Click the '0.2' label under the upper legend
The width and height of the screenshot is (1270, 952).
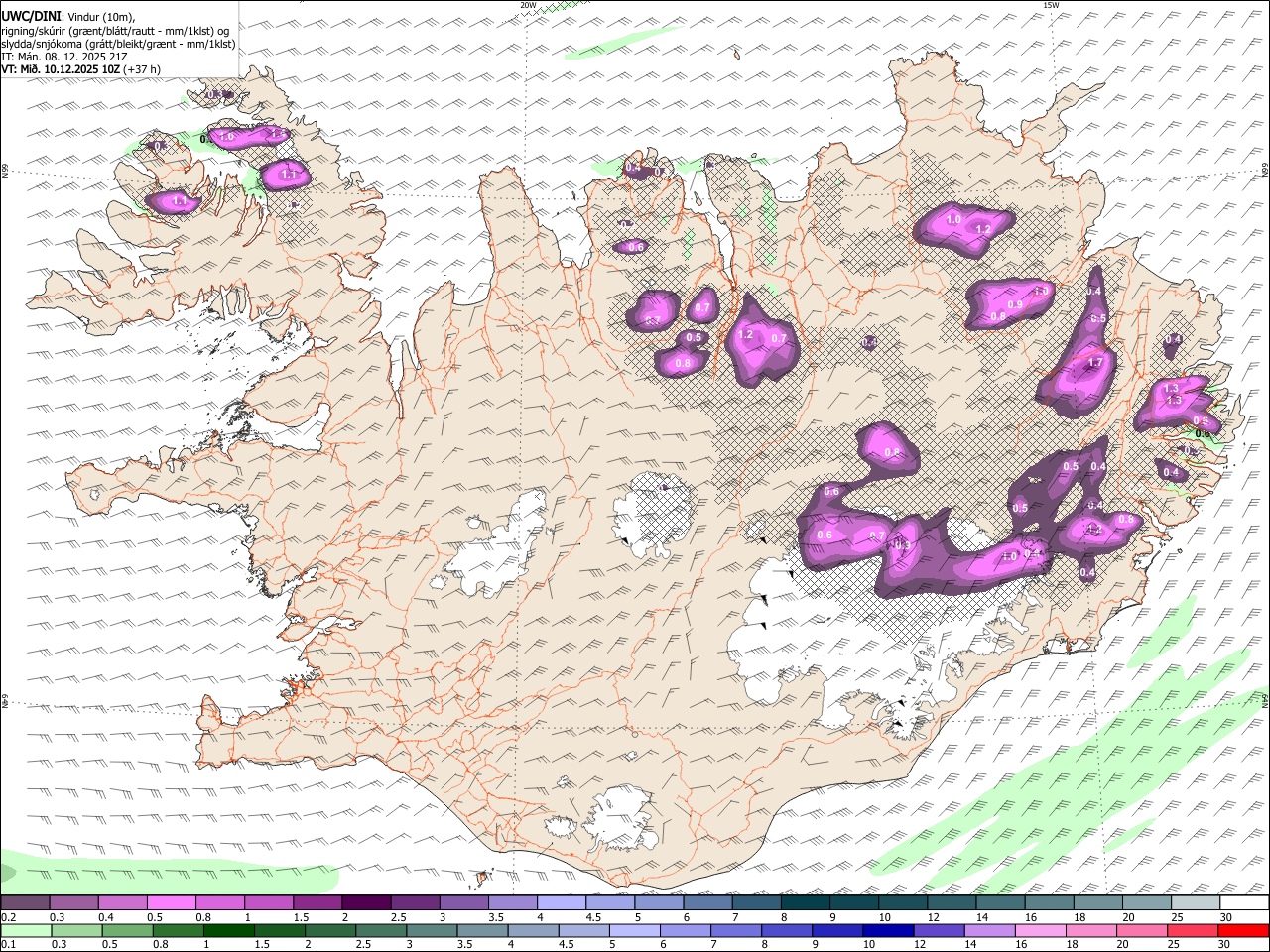coord(7,917)
